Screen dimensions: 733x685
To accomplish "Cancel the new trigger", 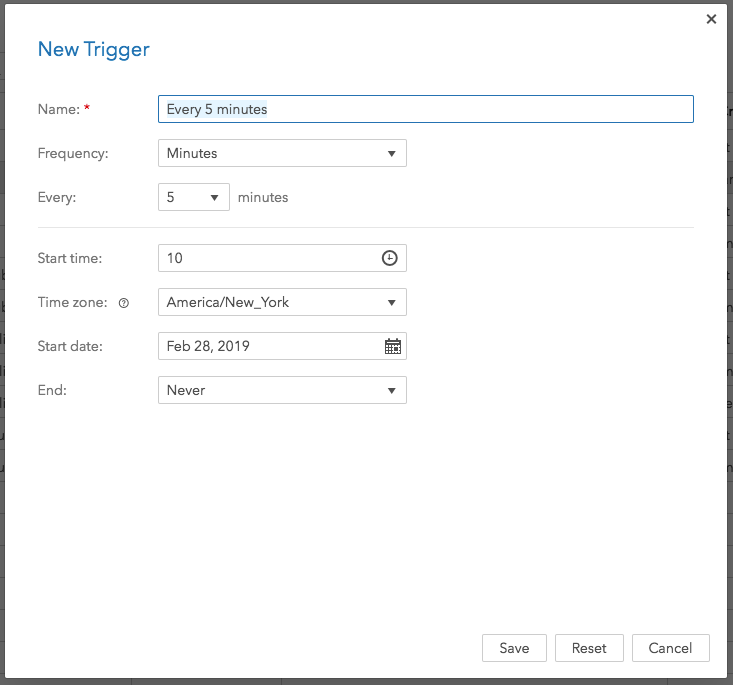I will [x=670, y=648].
